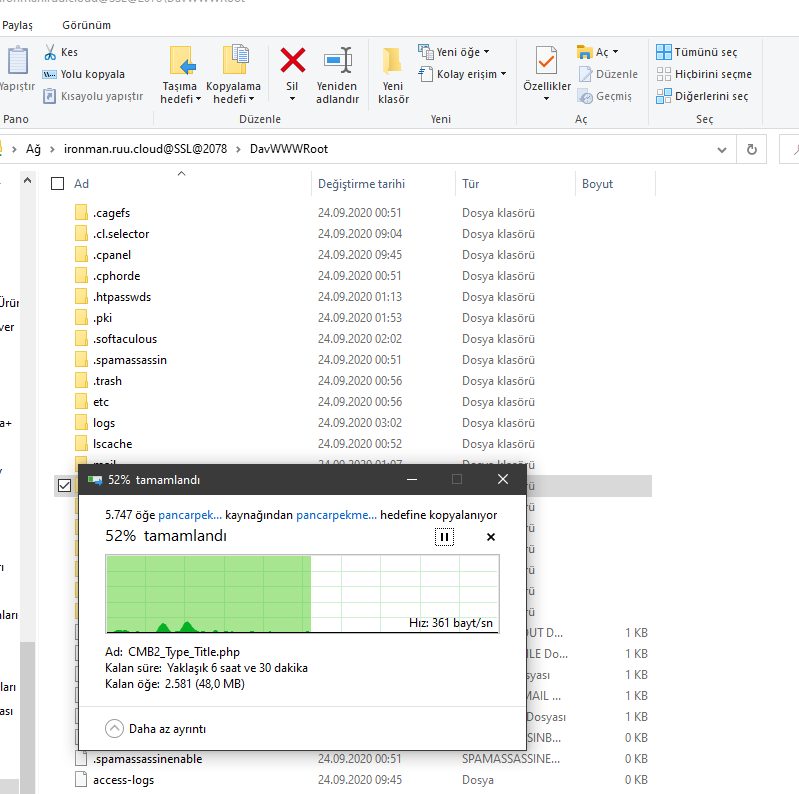Click breadcrumb chevron after Ağ
Image resolution: width=799 pixels, height=794 pixels.
(x=52, y=149)
